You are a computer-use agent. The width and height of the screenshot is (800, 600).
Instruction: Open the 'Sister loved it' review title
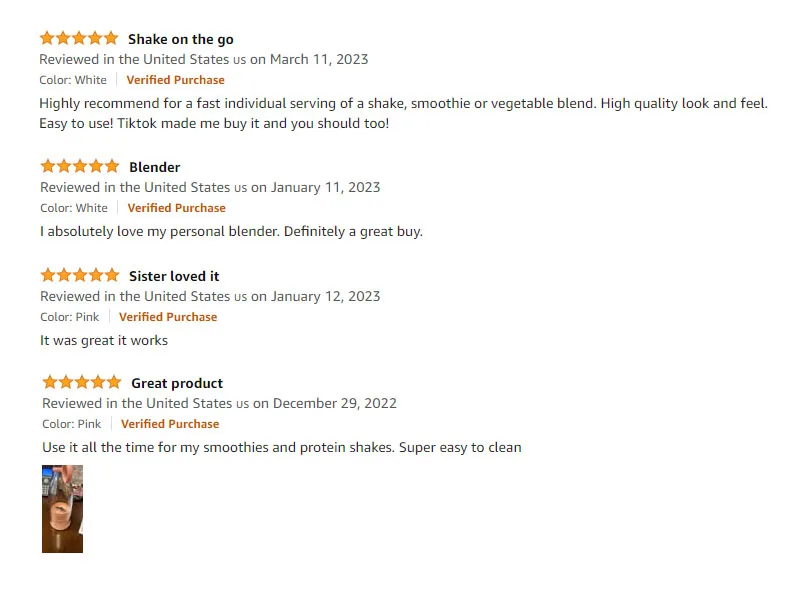[174, 276]
